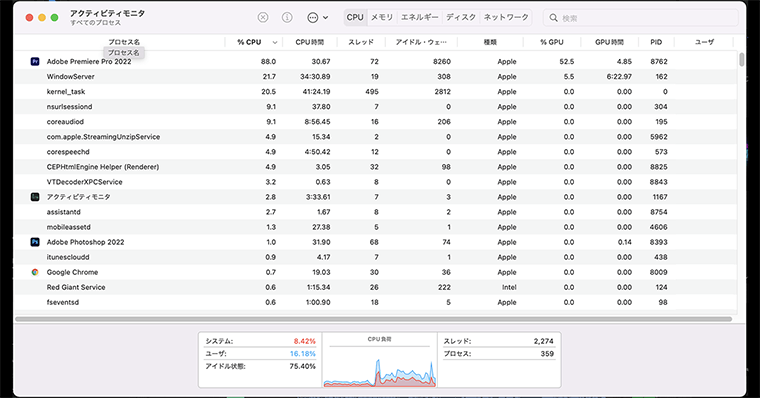Click the プロセス count 359
This screenshot has width=760, height=398.
coord(547,354)
